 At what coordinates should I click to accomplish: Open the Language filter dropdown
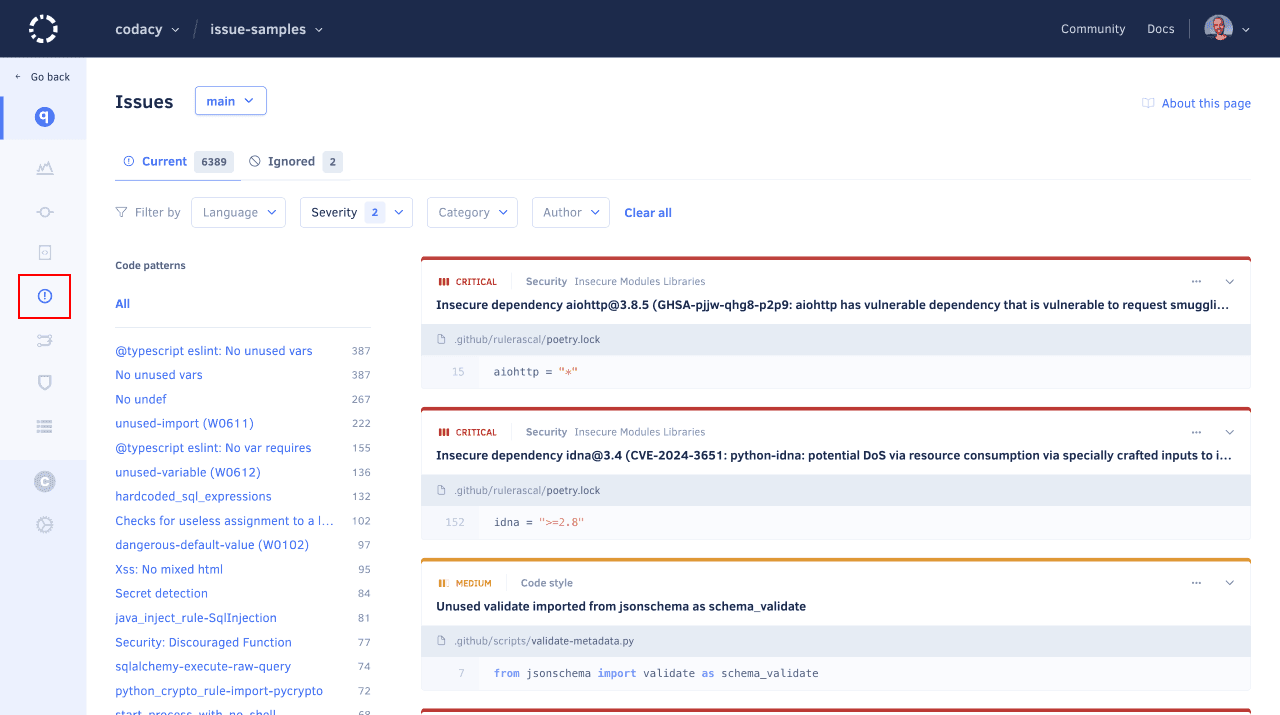238,212
